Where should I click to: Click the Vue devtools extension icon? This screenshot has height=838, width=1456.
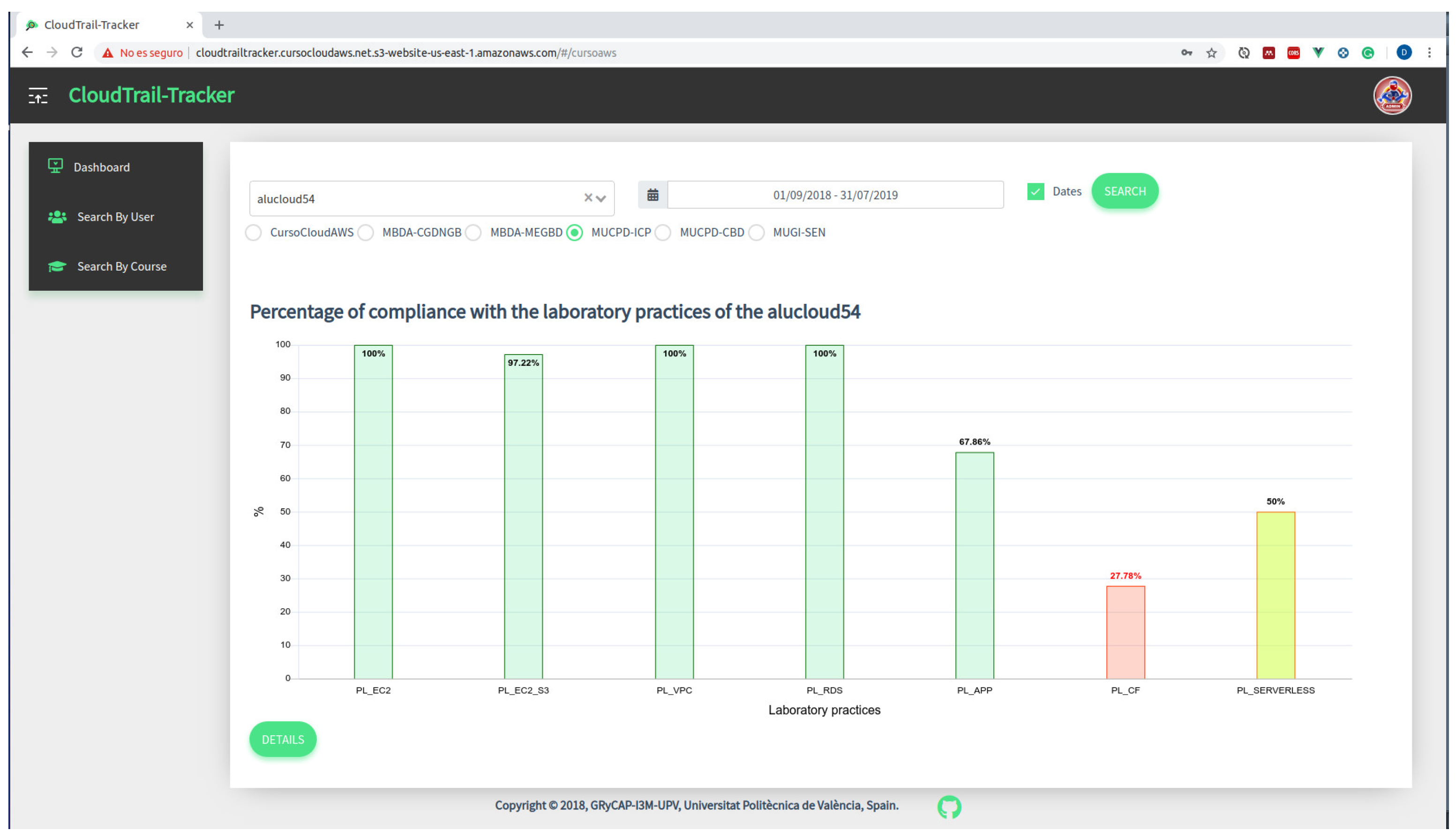[1318, 53]
